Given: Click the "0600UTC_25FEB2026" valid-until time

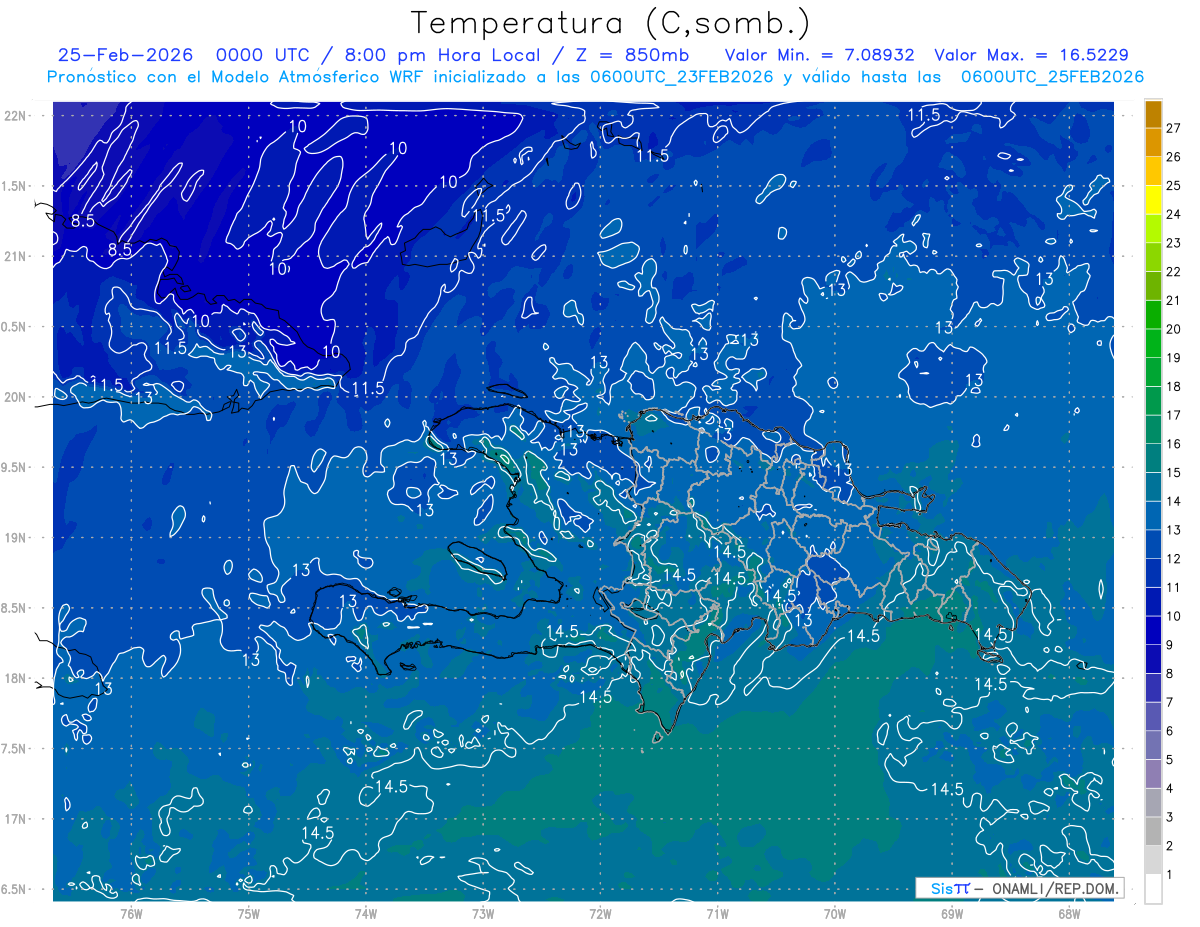Looking at the screenshot, I should tap(1052, 77).
